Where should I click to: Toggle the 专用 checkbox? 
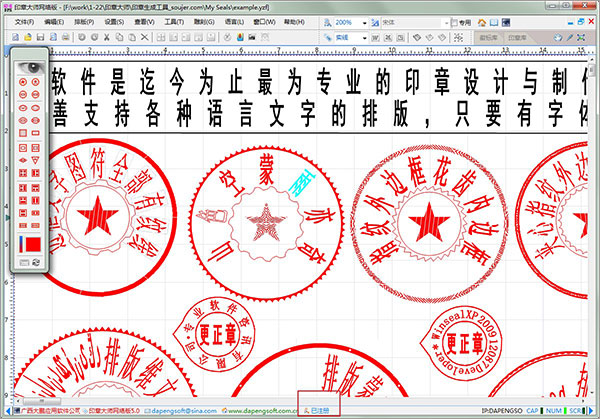pyautogui.click(x=455, y=23)
